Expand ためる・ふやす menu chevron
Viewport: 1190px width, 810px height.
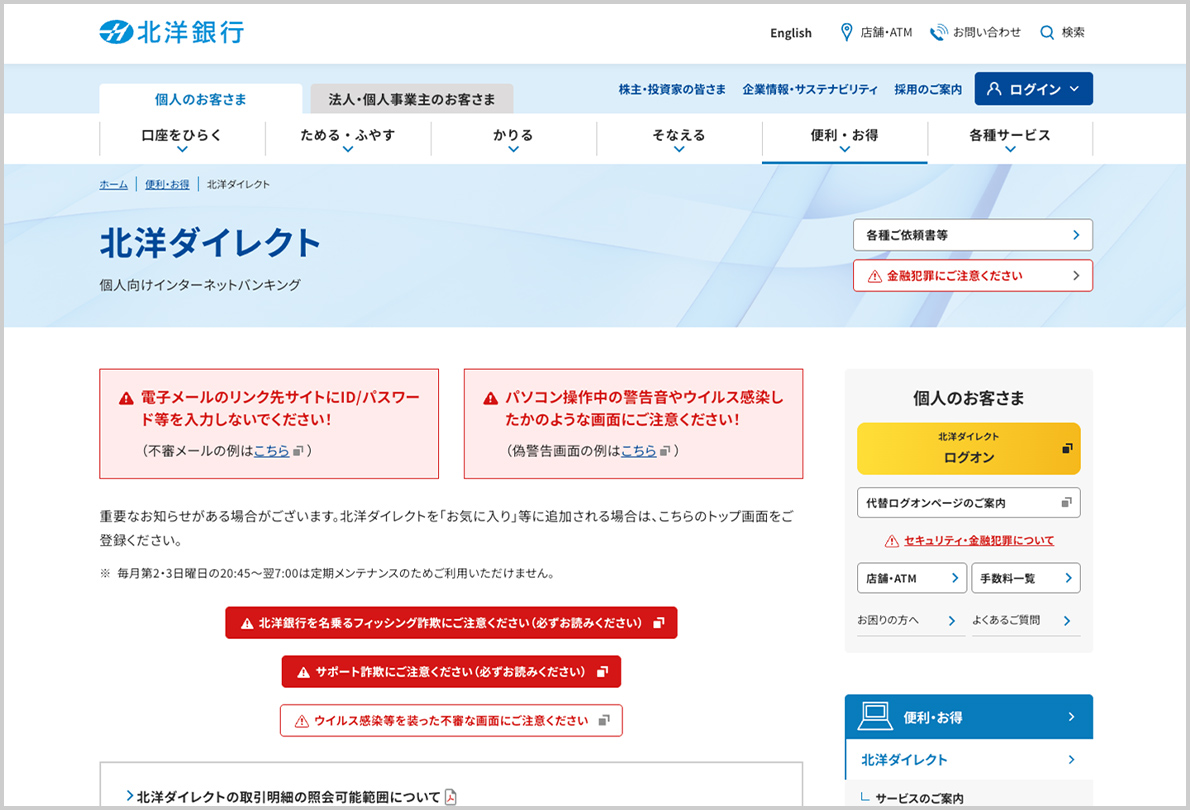coord(348,150)
